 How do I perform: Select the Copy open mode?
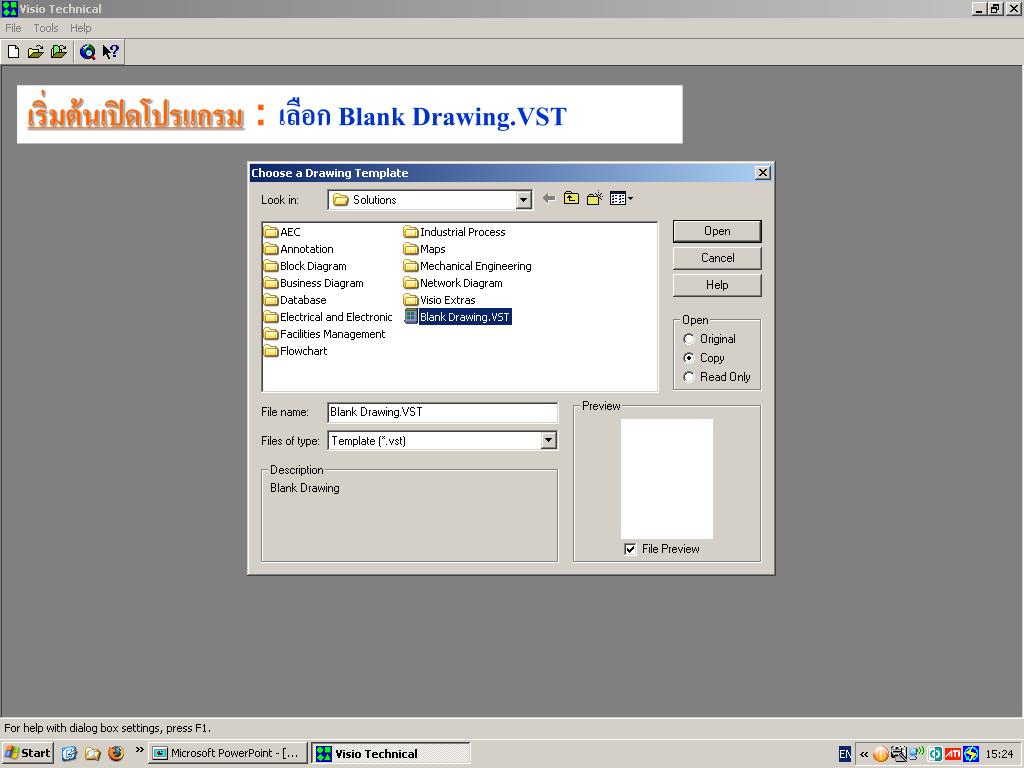688,358
